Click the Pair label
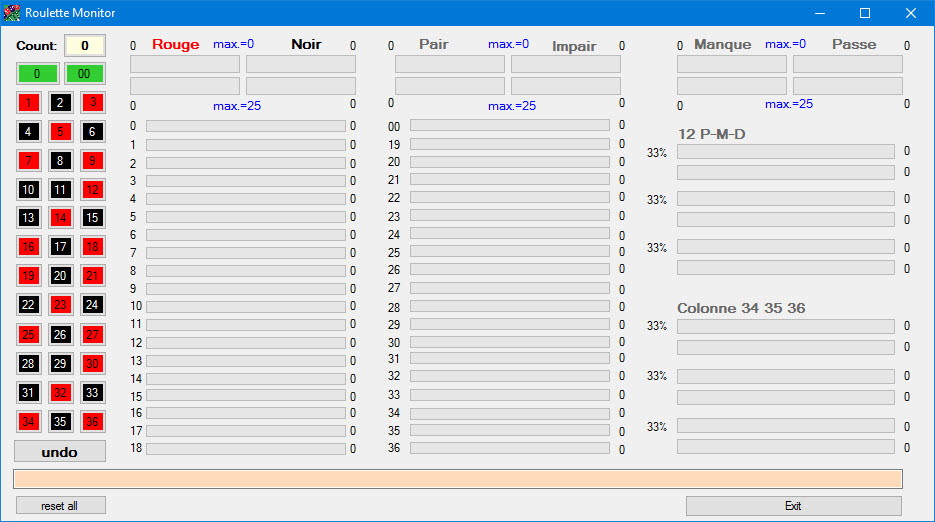This screenshot has height=522, width=935. 434,44
